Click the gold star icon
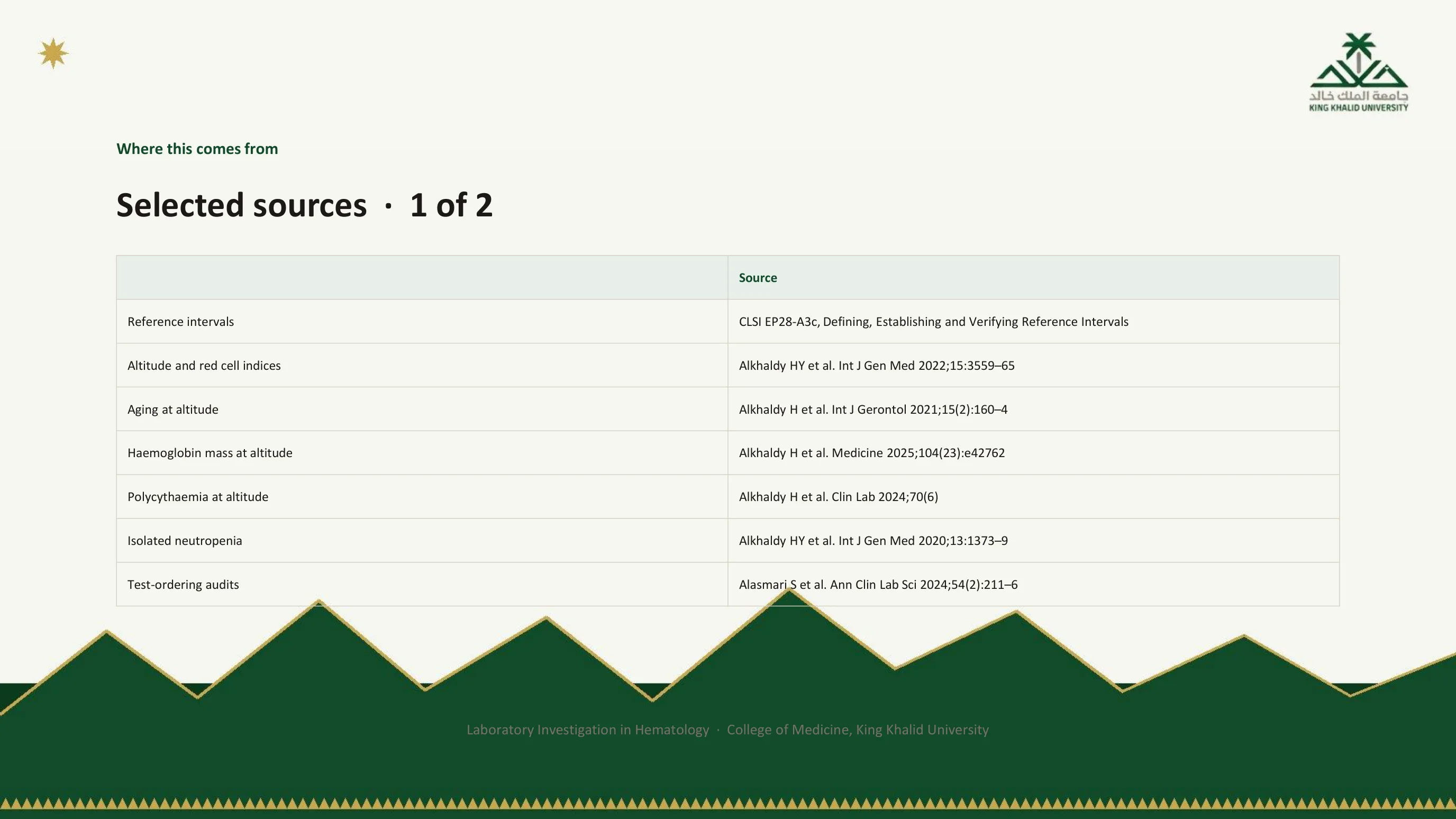The width and height of the screenshot is (1456, 819). [x=53, y=53]
